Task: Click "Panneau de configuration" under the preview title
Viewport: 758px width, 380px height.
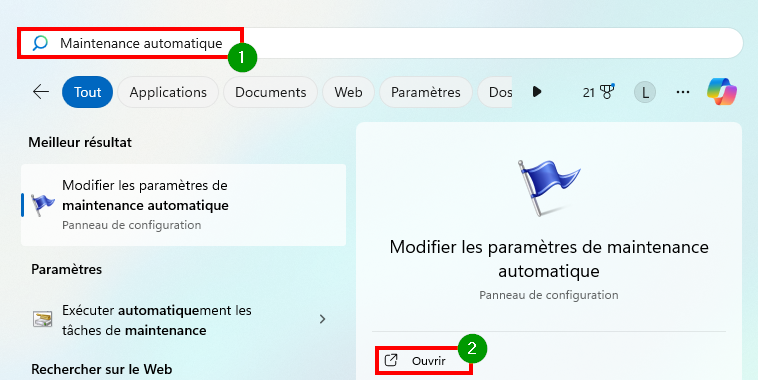Action: tap(549, 295)
